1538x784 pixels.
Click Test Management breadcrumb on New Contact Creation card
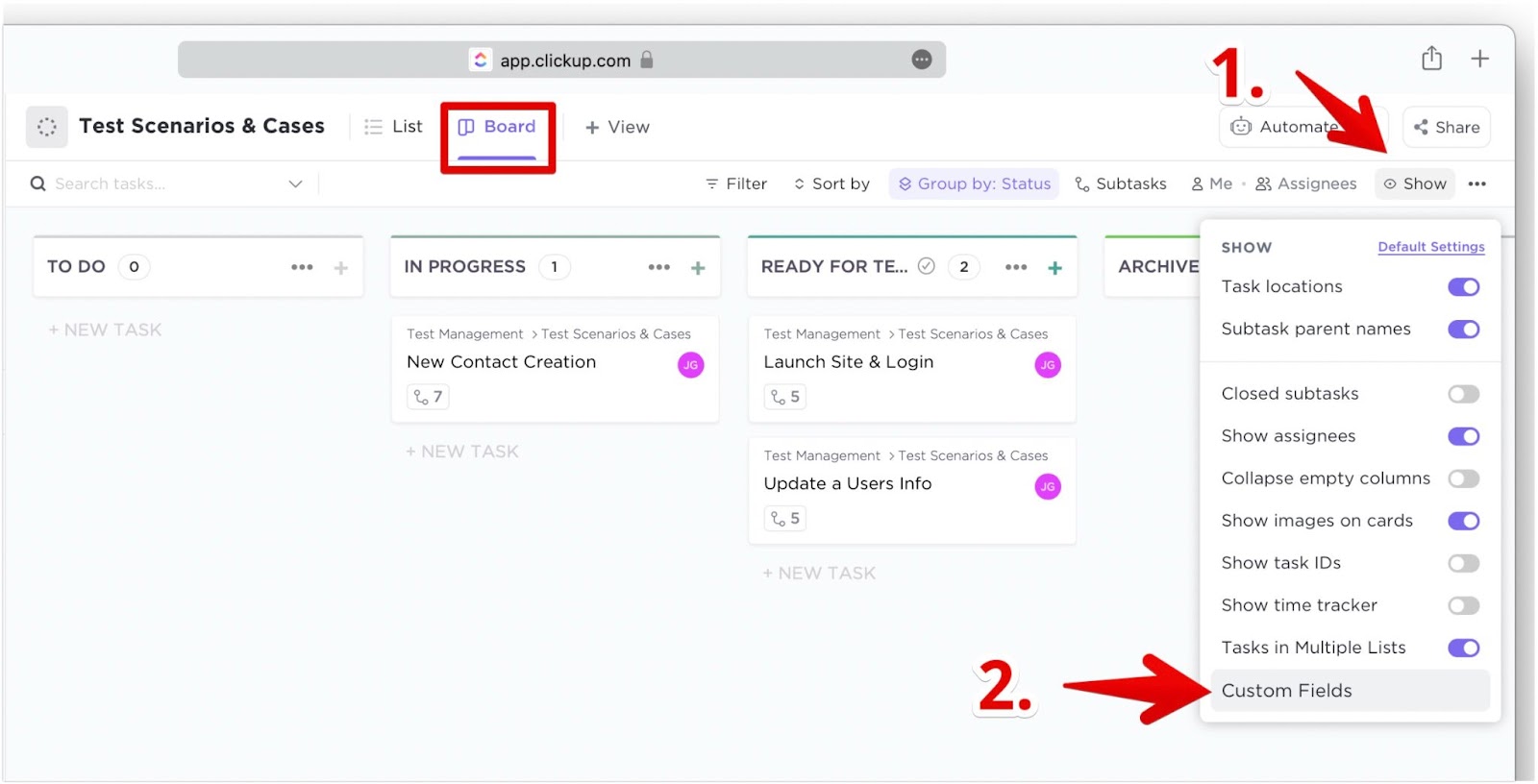pos(464,334)
